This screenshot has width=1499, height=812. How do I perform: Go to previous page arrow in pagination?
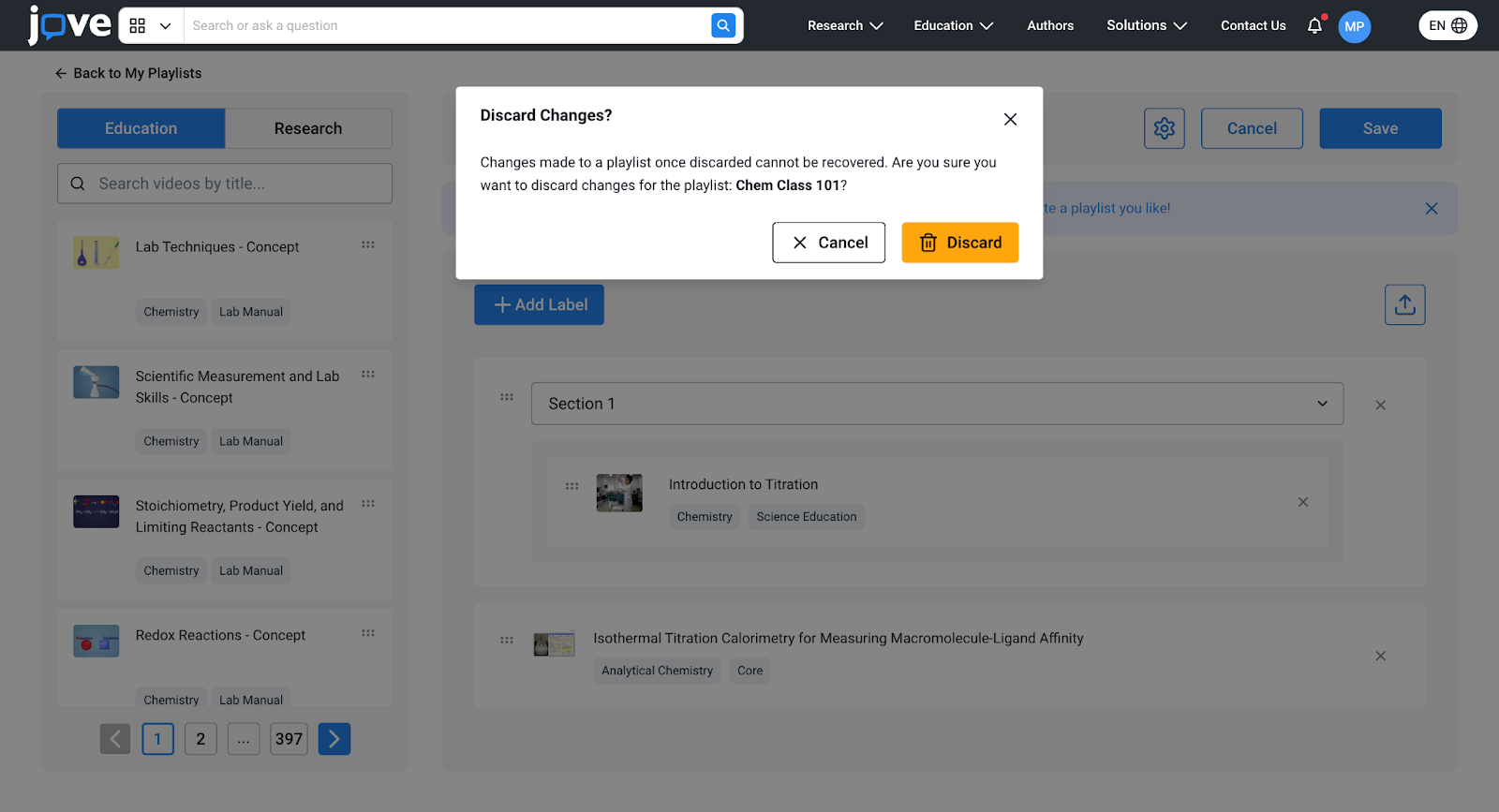point(116,739)
